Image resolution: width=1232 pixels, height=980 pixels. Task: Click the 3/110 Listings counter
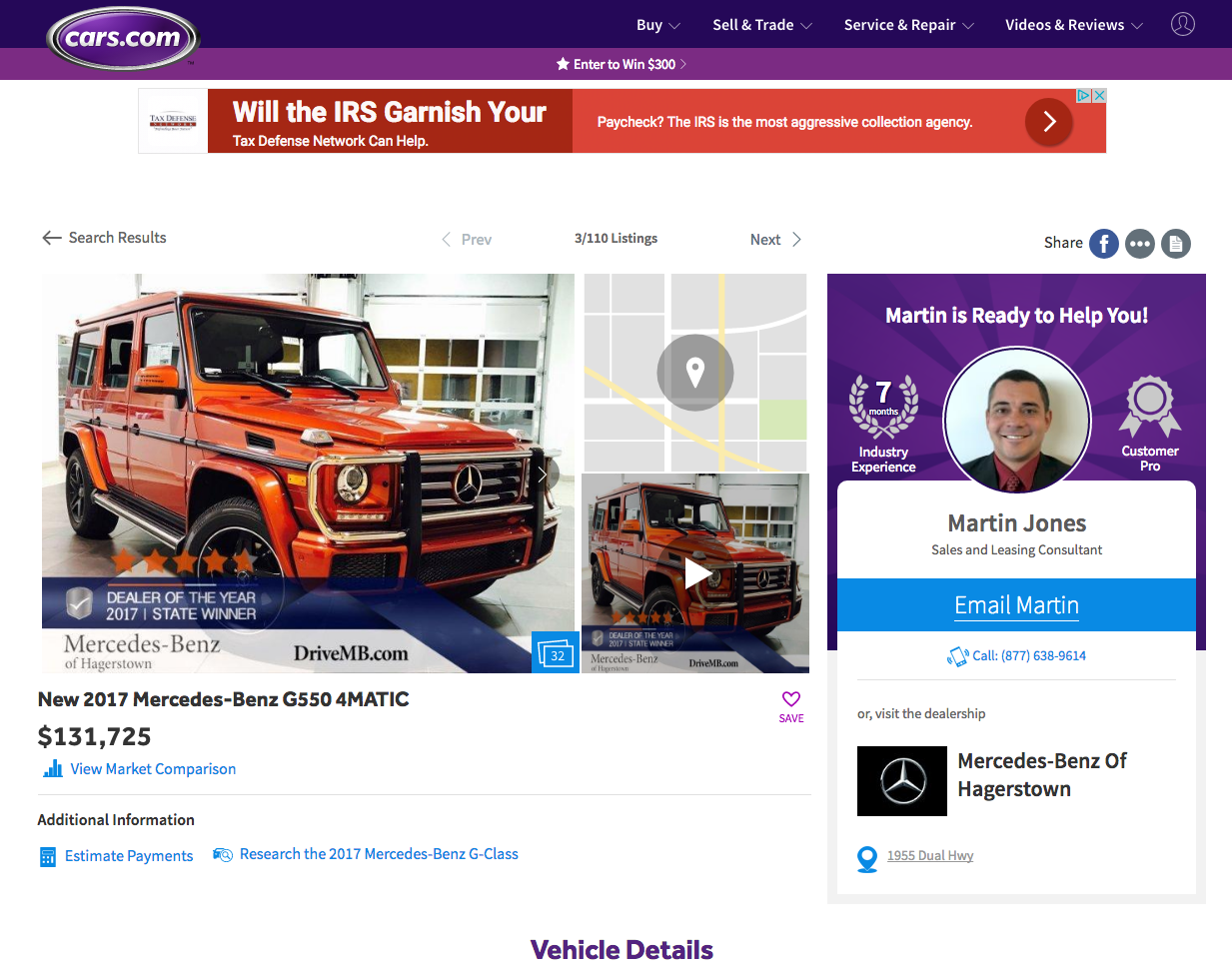[616, 239]
